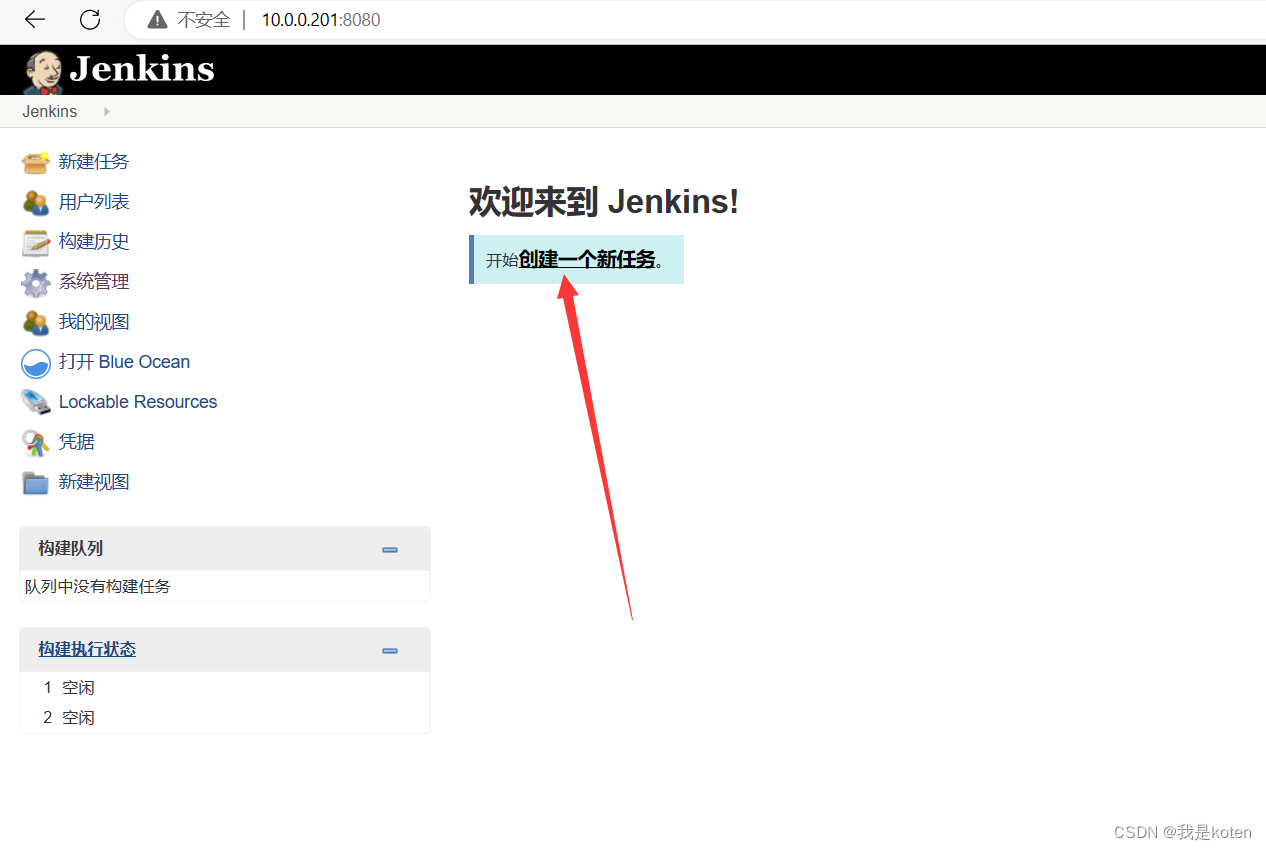Click the 构建执行状态 header link
1266x850 pixels.
tap(87, 649)
